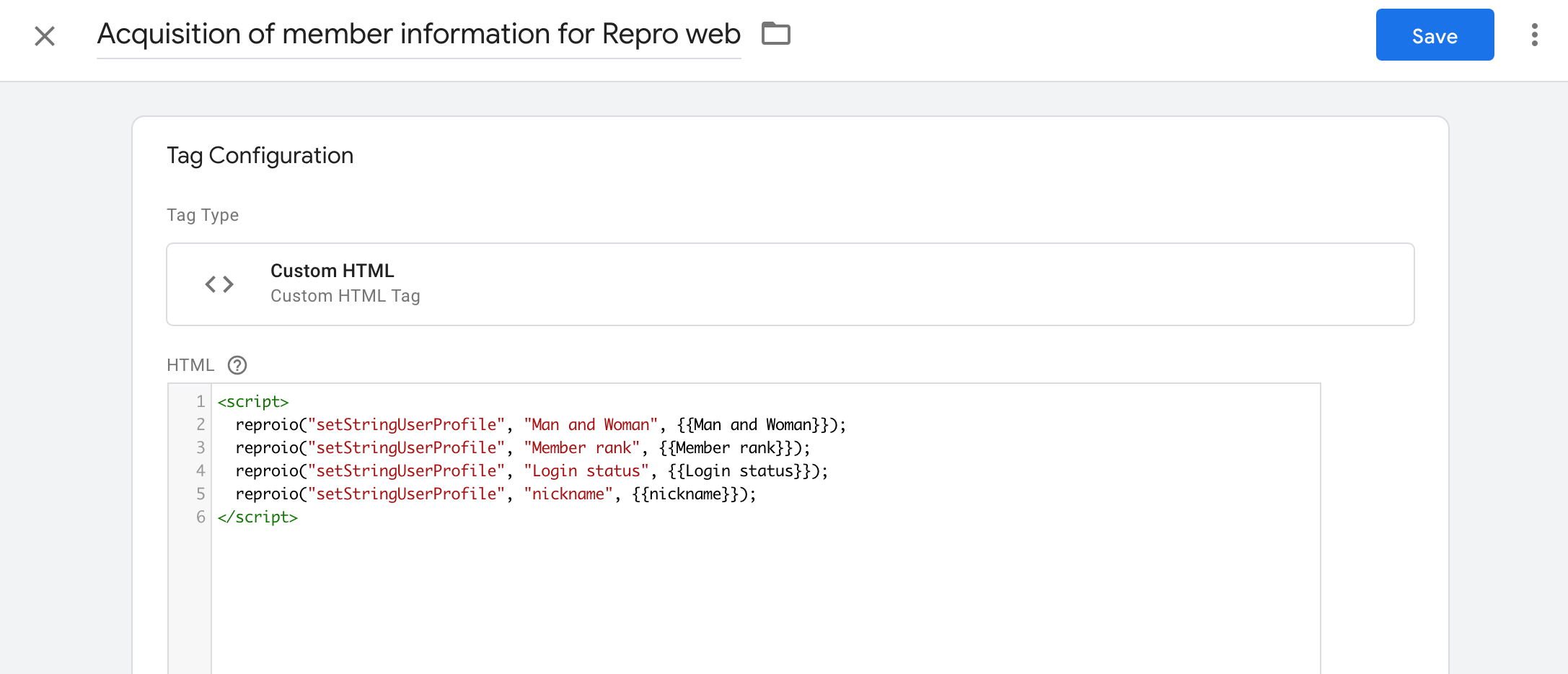
Task: Open the three-dot more options menu
Action: point(1534,35)
